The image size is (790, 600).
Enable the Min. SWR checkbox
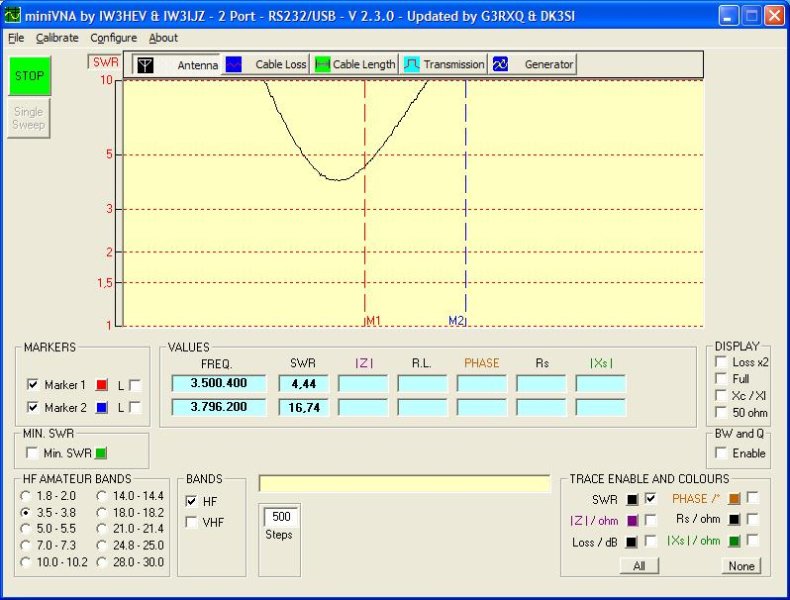tap(32, 453)
